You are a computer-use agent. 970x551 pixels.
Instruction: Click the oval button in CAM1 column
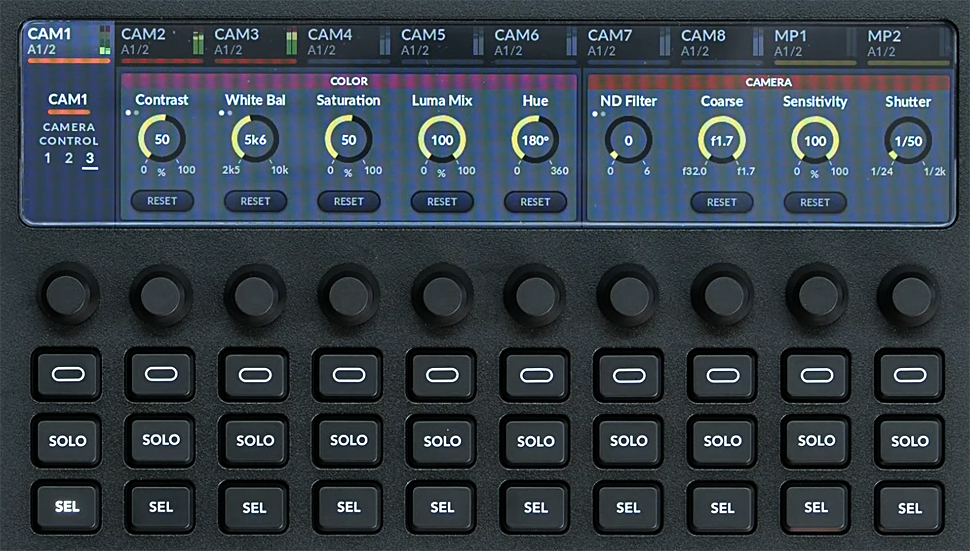tap(67, 374)
